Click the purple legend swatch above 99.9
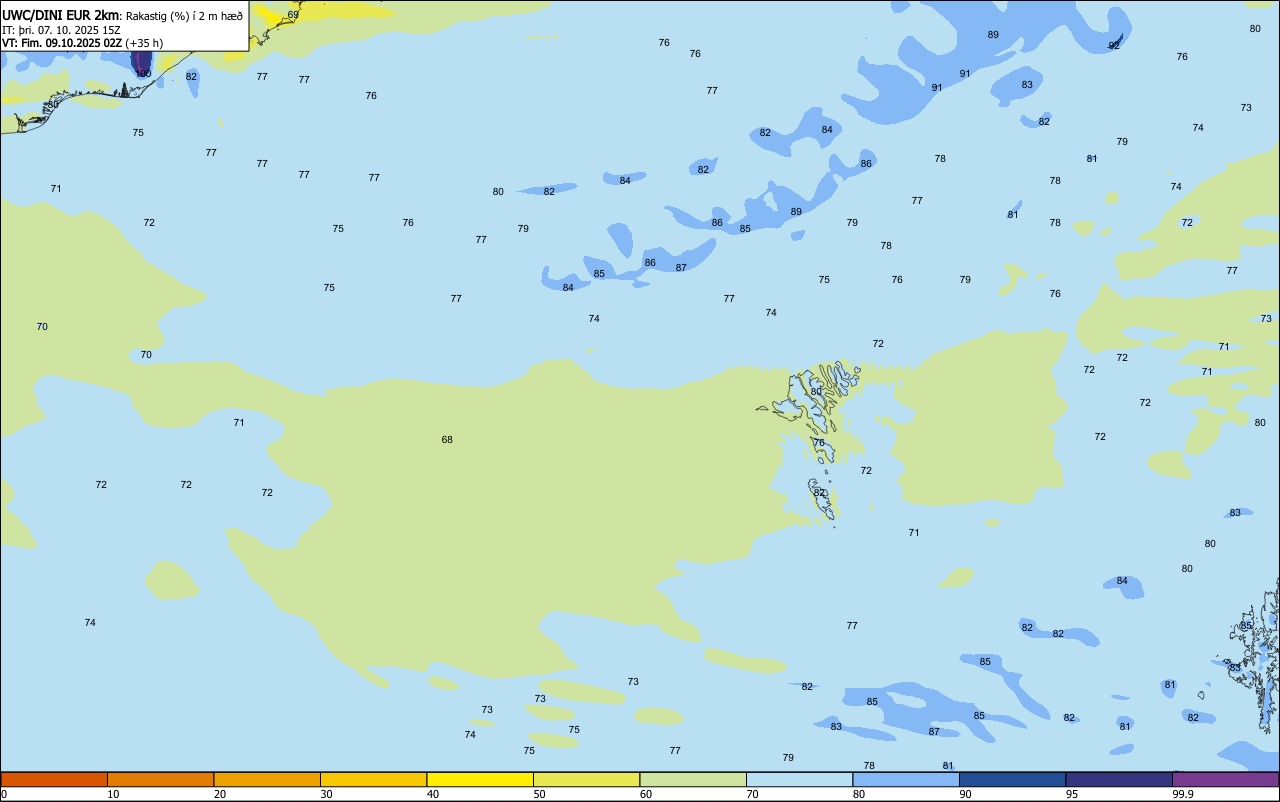This screenshot has height=802, width=1280. [1226, 779]
